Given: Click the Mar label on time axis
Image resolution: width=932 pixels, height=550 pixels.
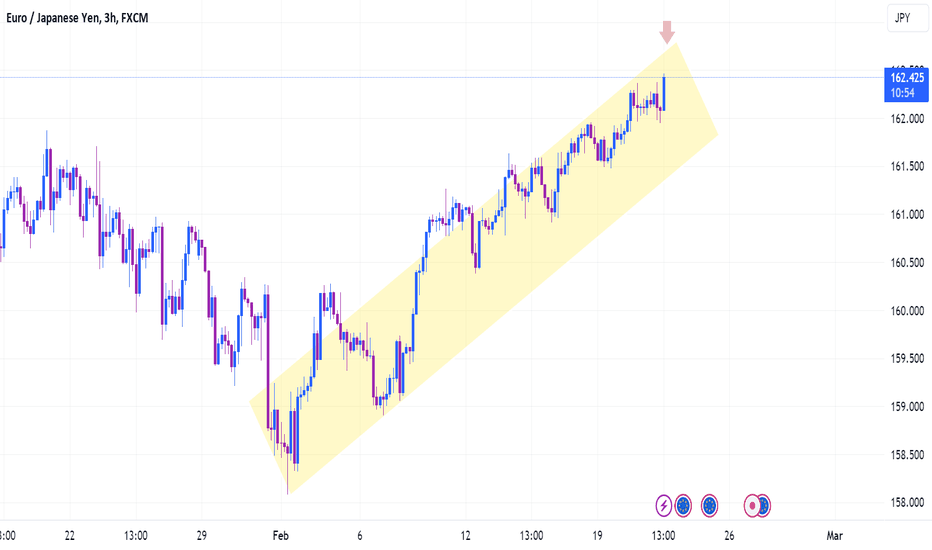Looking at the screenshot, I should point(835,536).
